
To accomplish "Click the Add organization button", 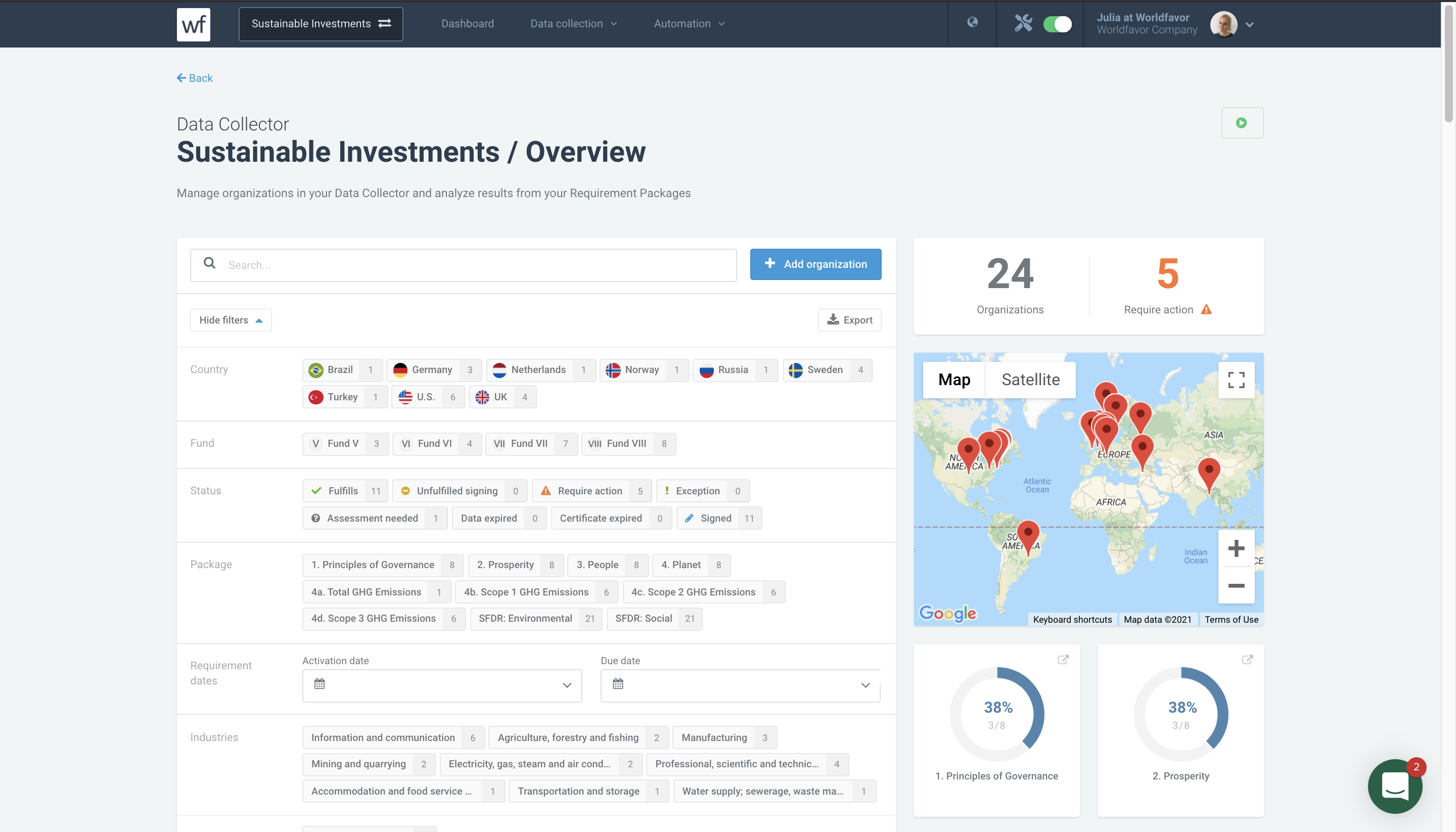I will [x=815, y=264].
